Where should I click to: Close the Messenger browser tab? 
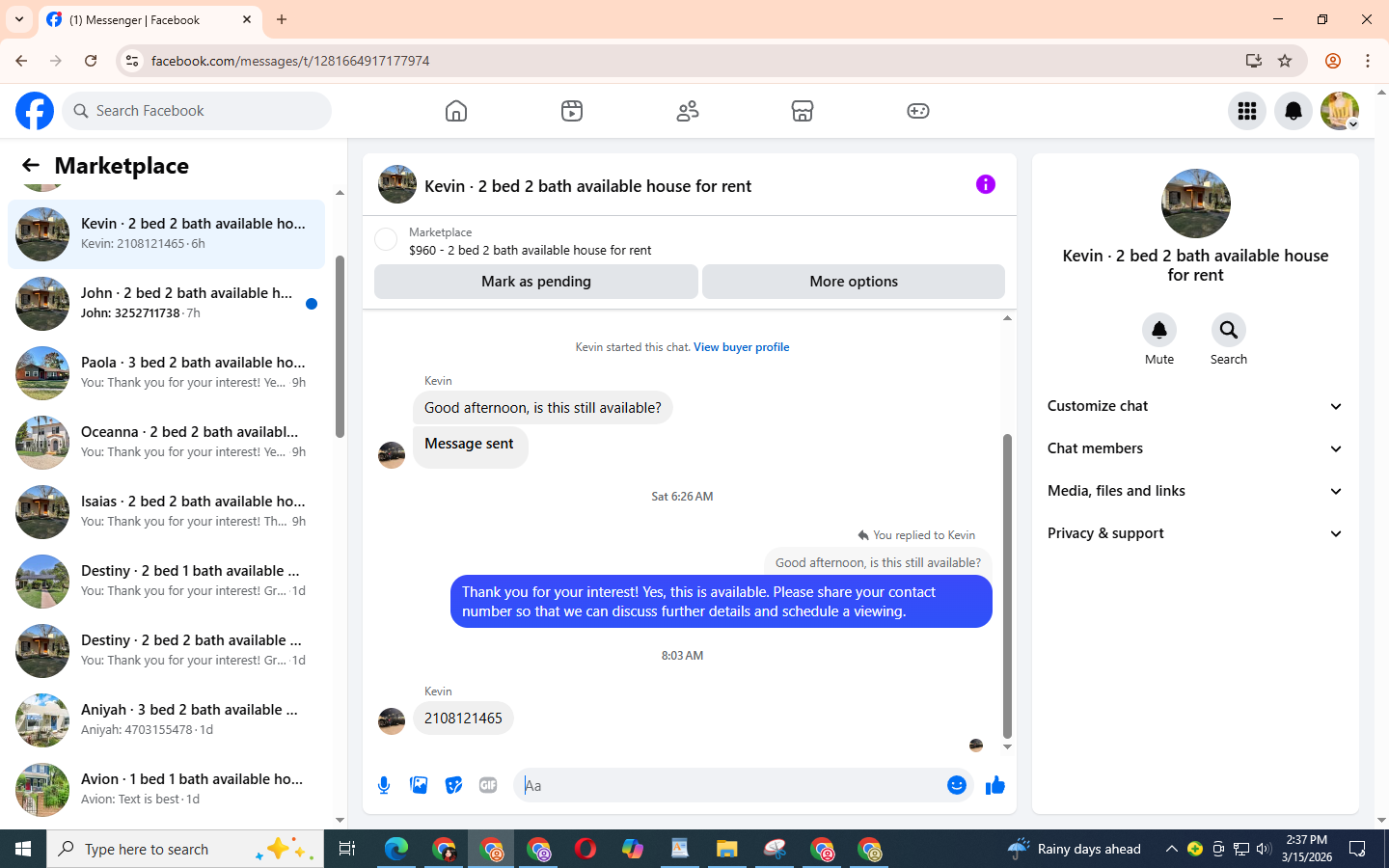point(247,19)
